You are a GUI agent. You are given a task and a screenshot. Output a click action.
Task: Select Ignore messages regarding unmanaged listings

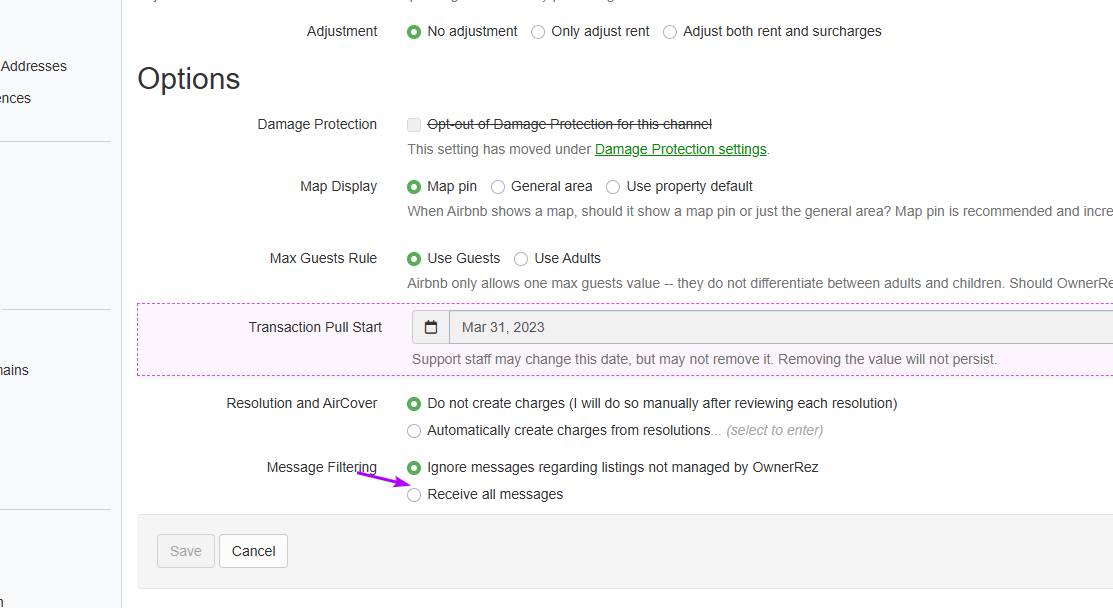pos(414,468)
